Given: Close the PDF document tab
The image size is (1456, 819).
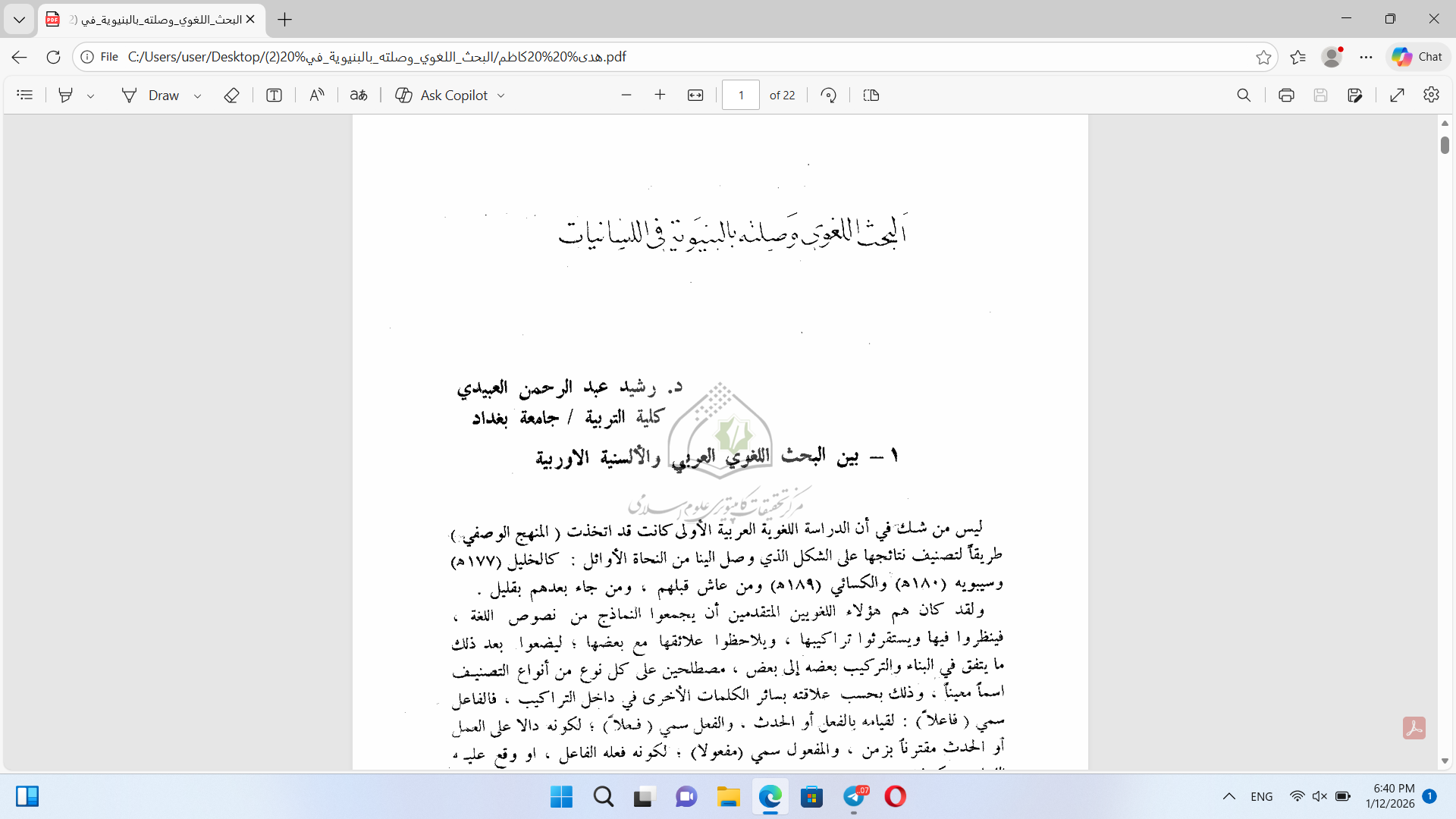Looking at the screenshot, I should [x=250, y=20].
